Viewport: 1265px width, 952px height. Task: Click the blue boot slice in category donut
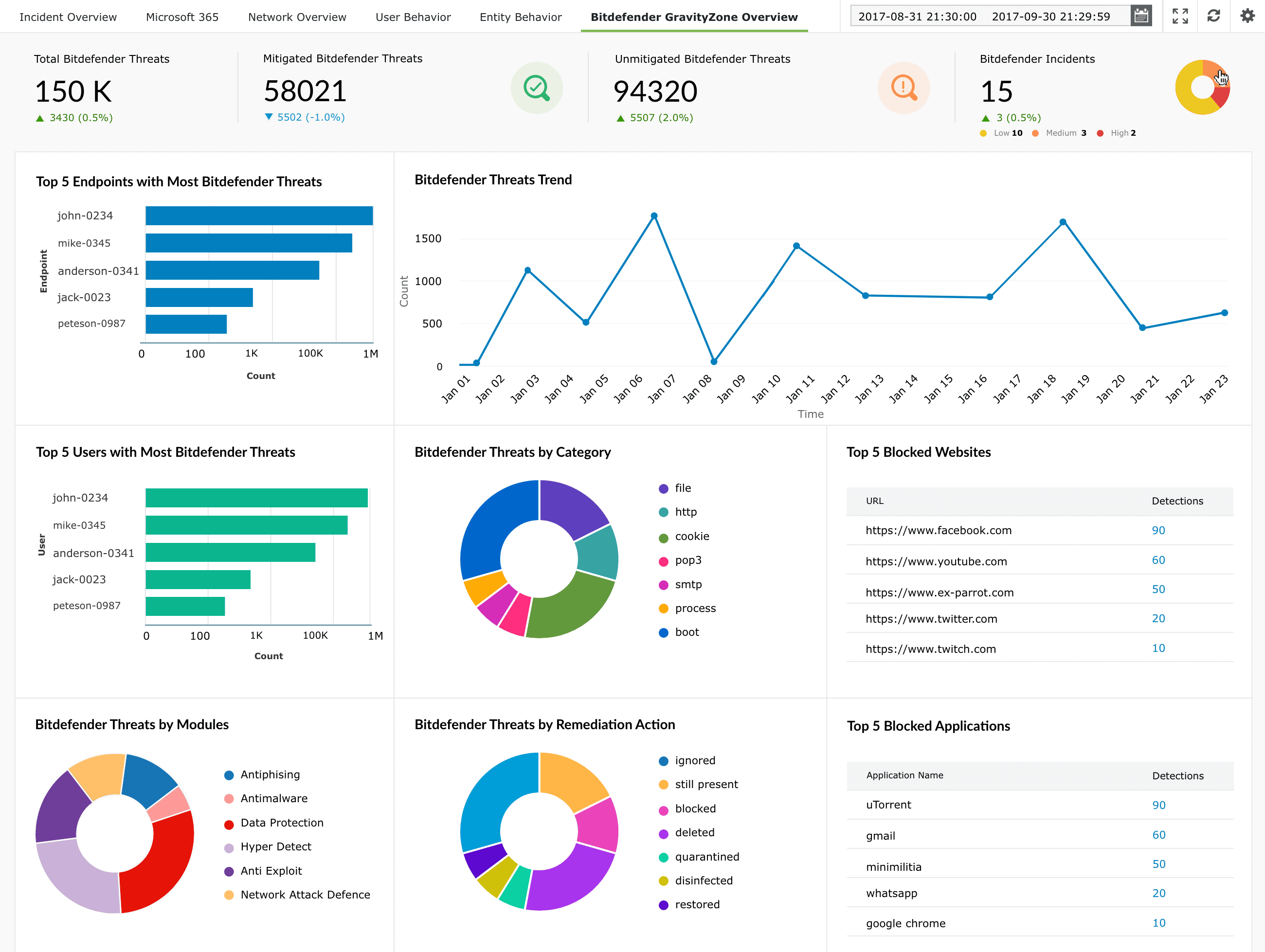pyautogui.click(x=490, y=527)
